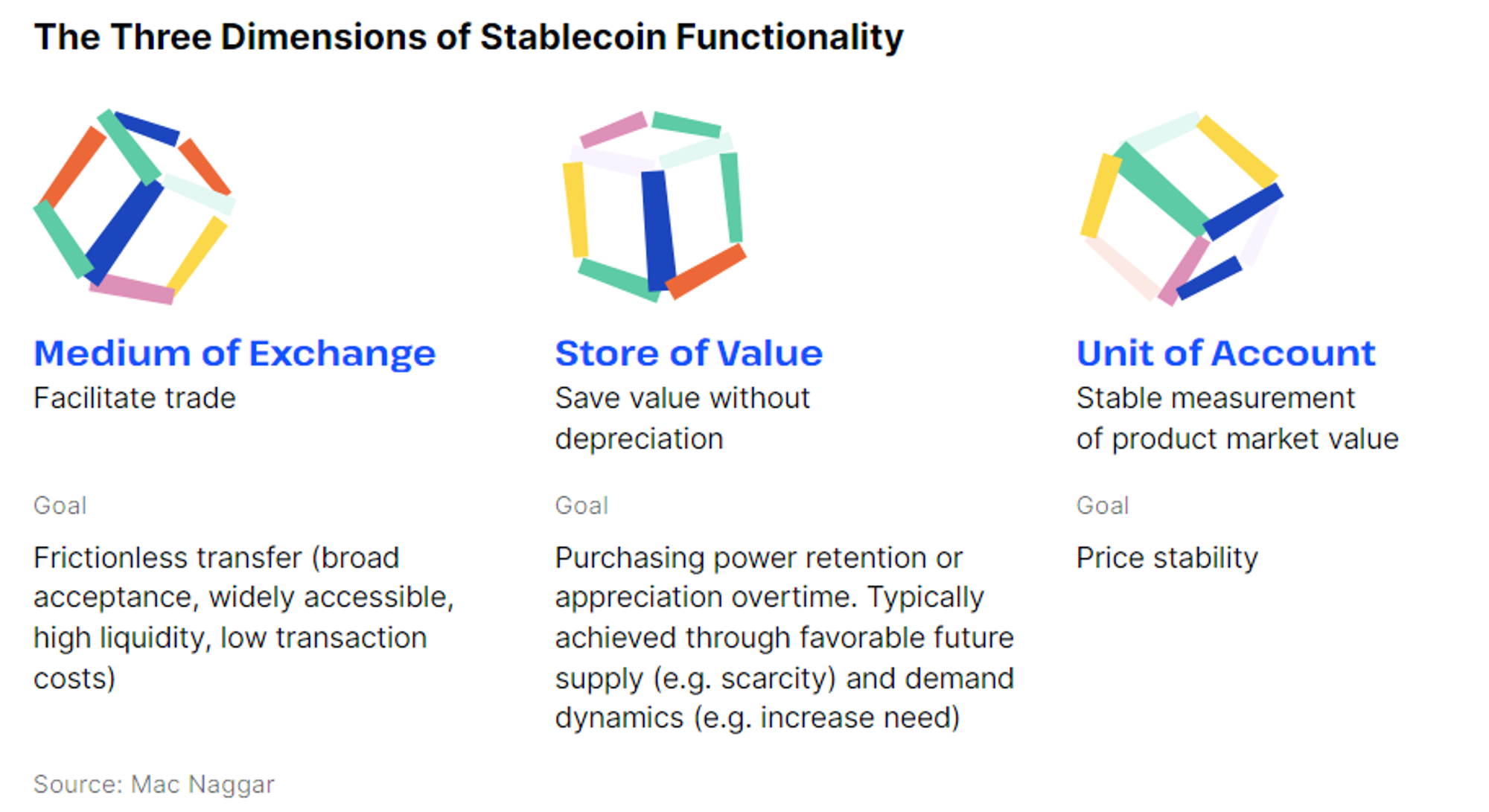The width and height of the screenshot is (1489, 812).
Task: Click the Unit of Account cube icon
Action: 1182,208
